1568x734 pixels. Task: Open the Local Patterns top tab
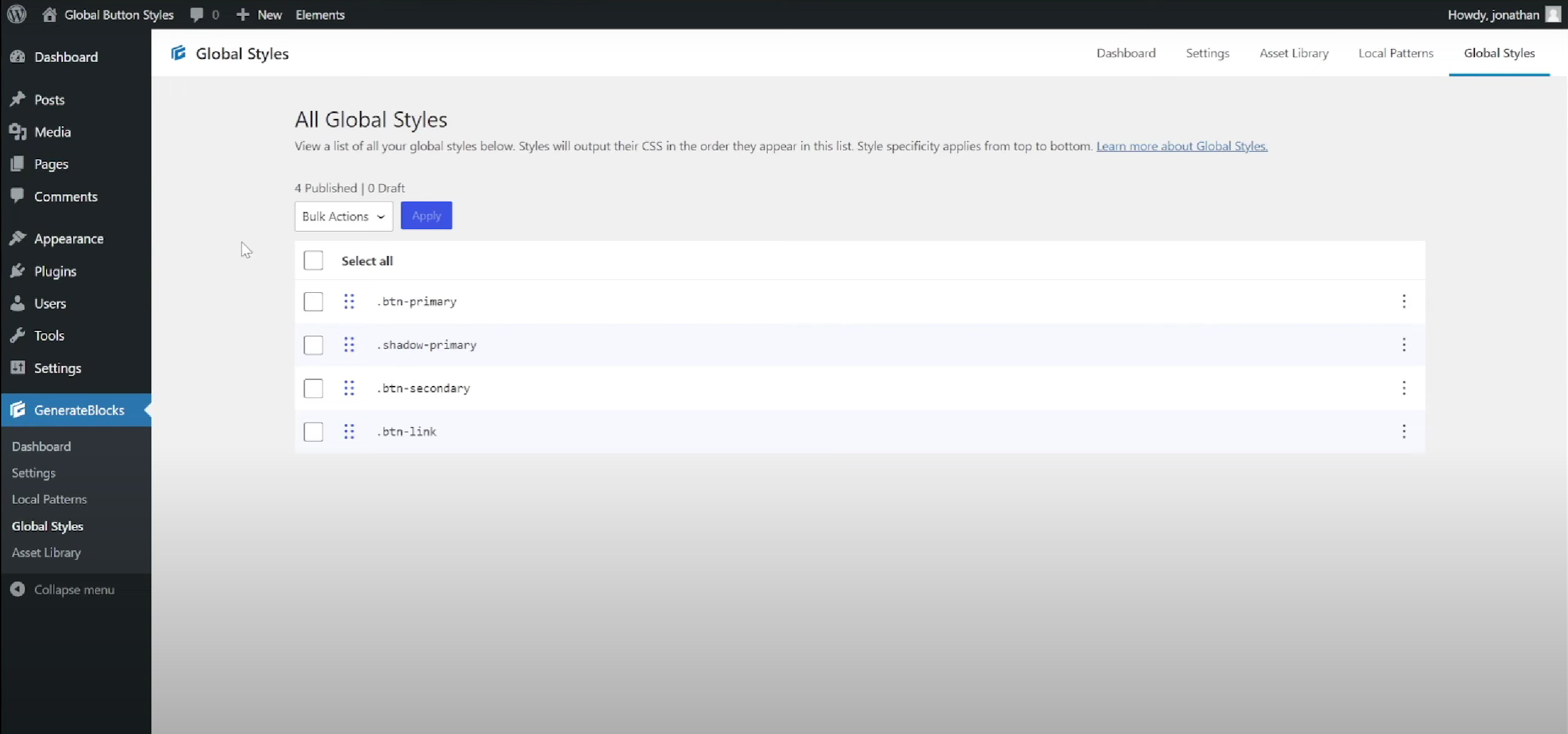(x=1395, y=53)
